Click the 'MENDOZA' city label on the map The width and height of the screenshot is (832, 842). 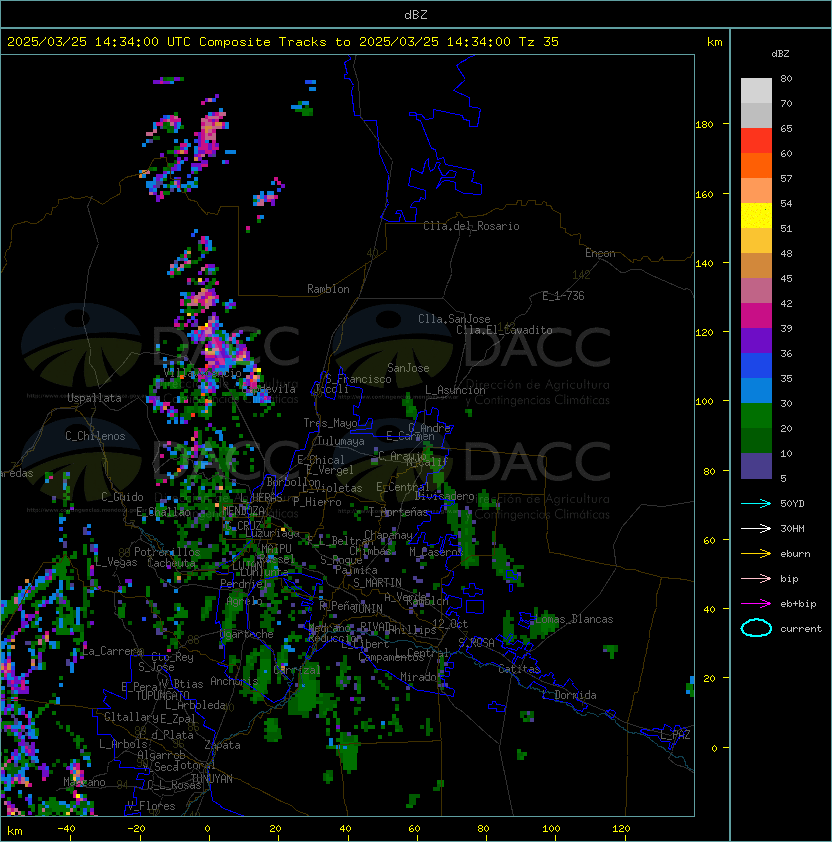pyautogui.click(x=243, y=510)
